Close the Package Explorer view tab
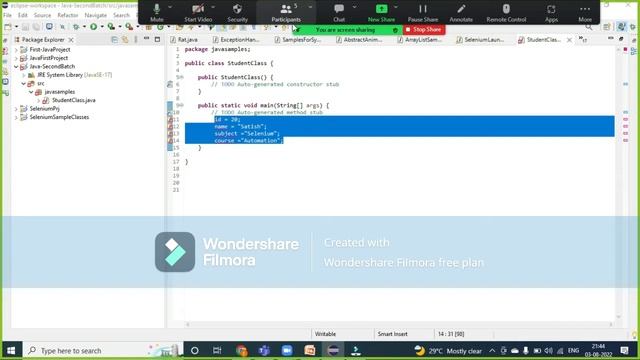The image size is (640, 360). coord(71,40)
